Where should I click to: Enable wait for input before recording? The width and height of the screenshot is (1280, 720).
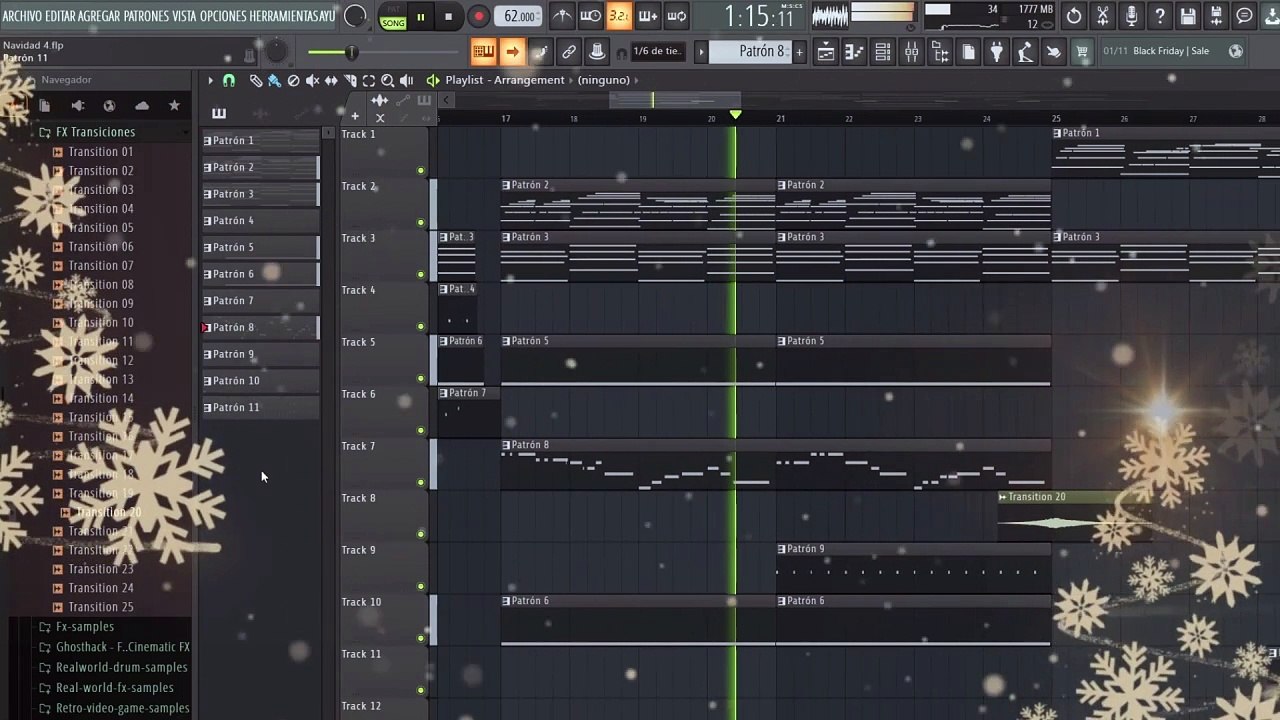point(591,16)
